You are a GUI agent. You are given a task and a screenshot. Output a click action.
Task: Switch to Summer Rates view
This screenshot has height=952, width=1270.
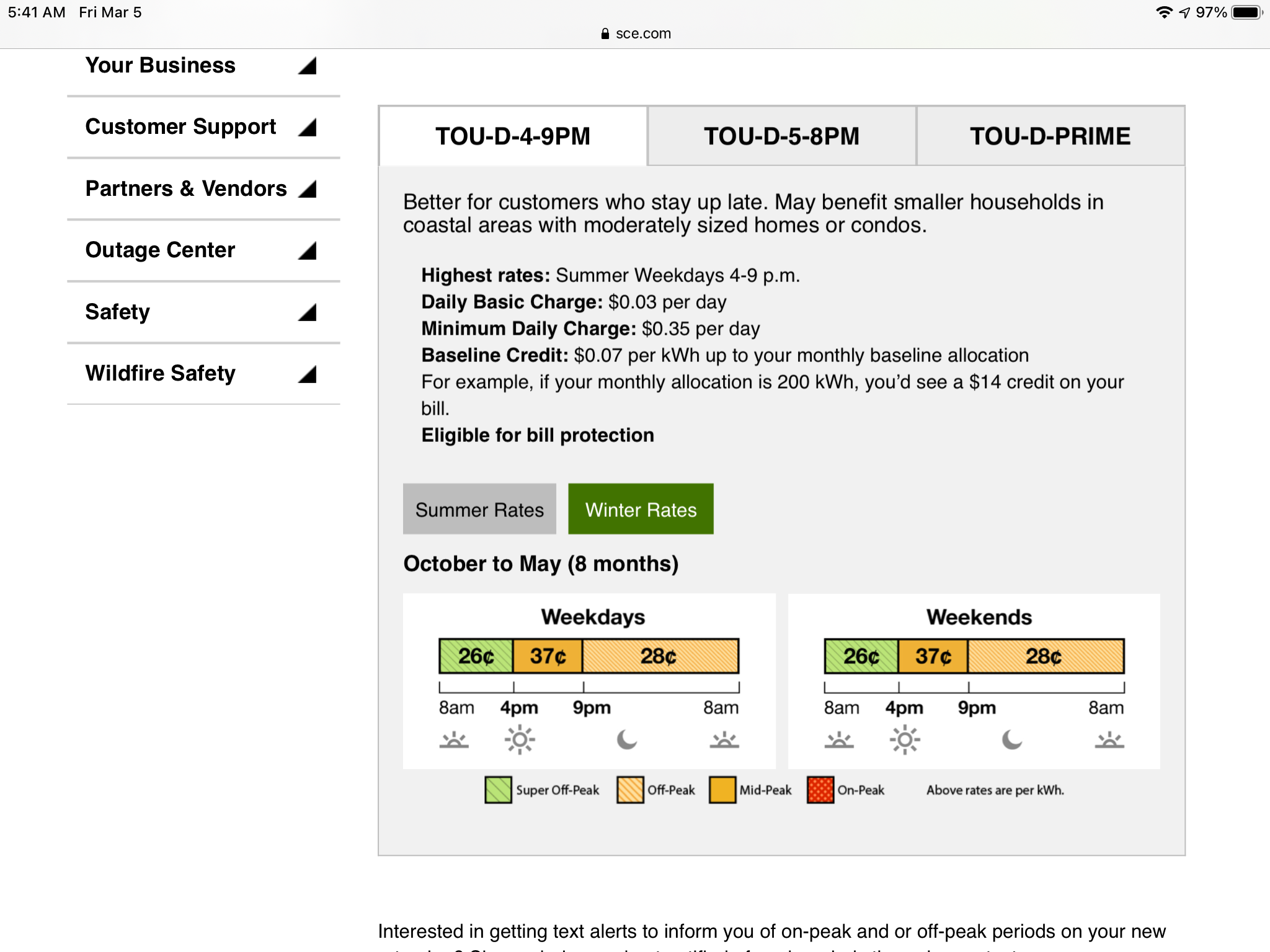pyautogui.click(x=479, y=509)
